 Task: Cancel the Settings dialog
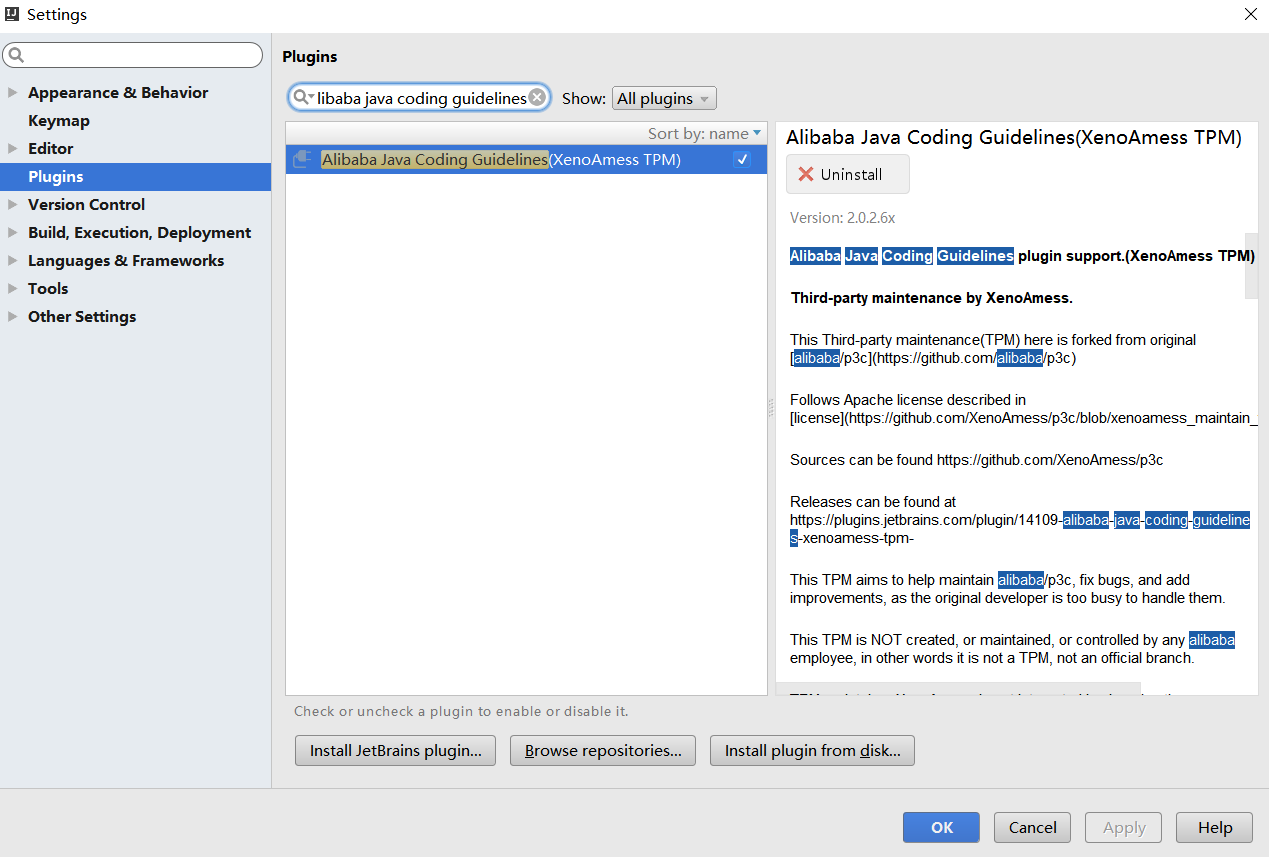pyautogui.click(x=1032, y=827)
